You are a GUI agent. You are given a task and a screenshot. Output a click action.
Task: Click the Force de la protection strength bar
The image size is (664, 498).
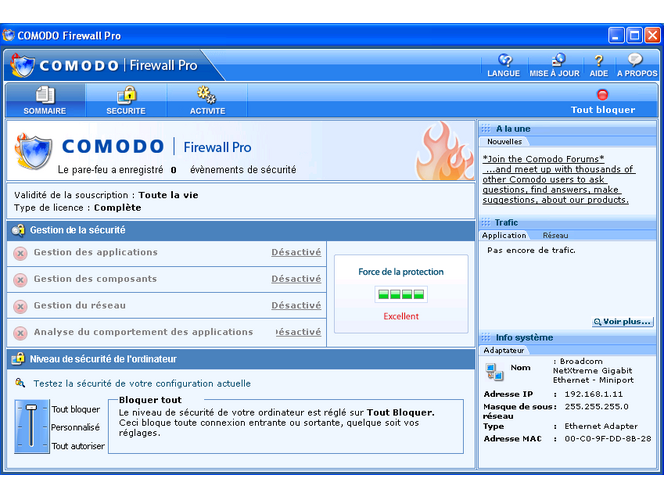(x=401, y=294)
